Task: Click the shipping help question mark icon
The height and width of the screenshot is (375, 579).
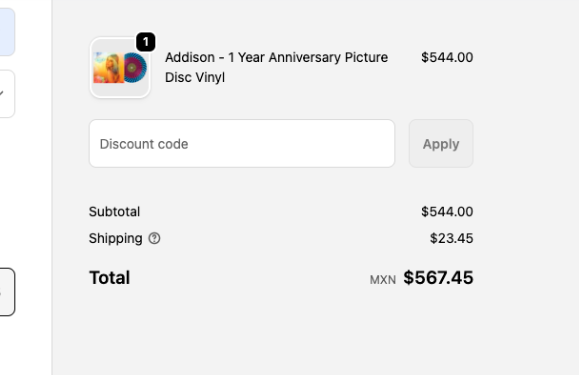Action: click(154, 238)
